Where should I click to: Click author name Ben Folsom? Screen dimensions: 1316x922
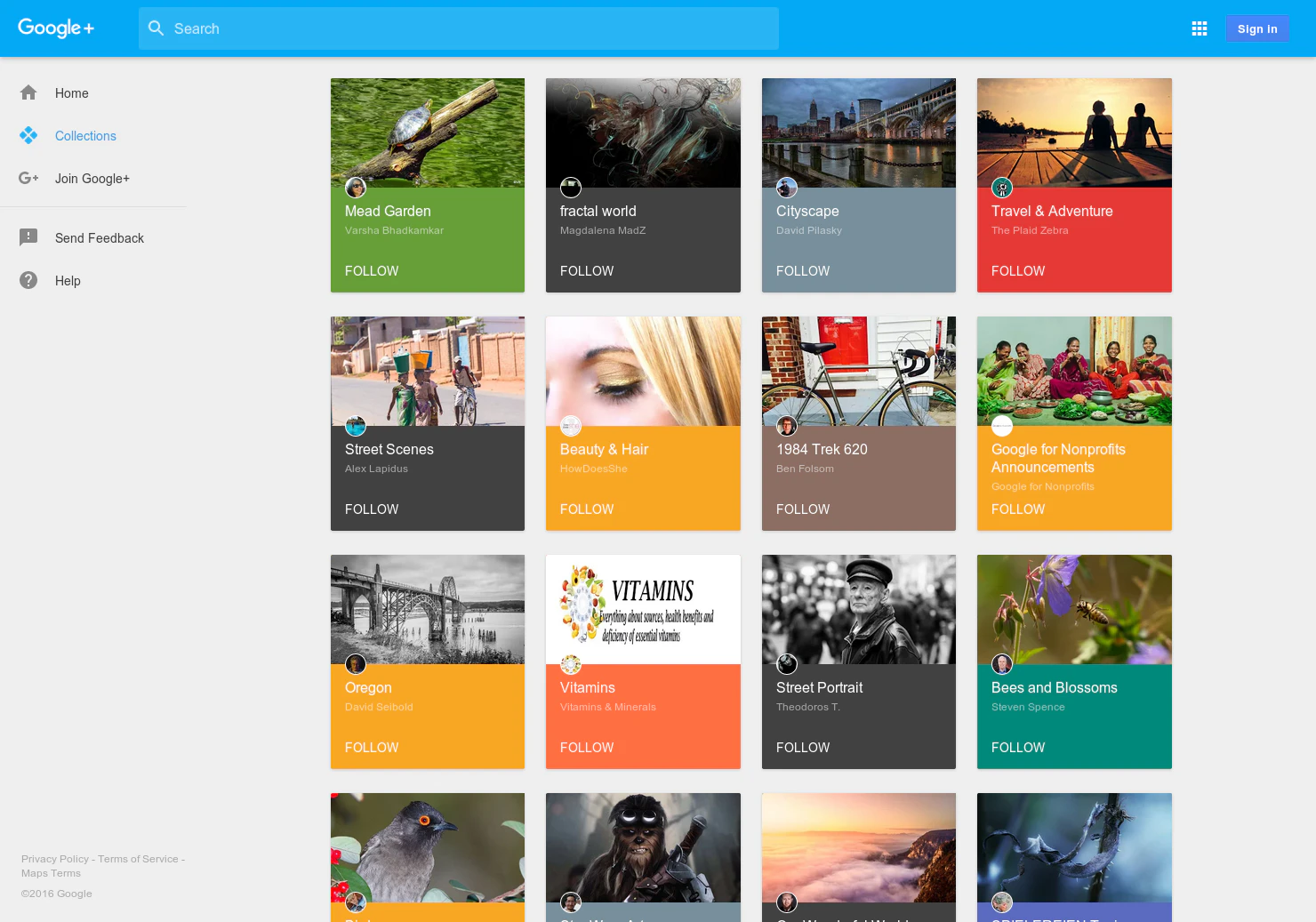[x=805, y=469]
